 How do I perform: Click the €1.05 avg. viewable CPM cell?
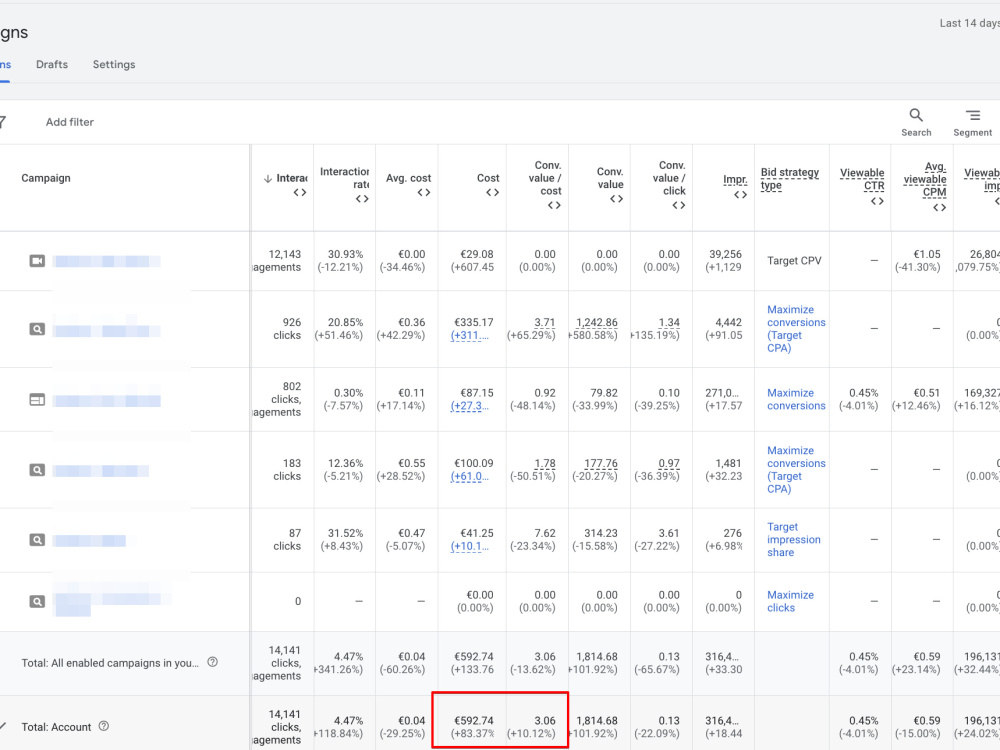point(927,254)
